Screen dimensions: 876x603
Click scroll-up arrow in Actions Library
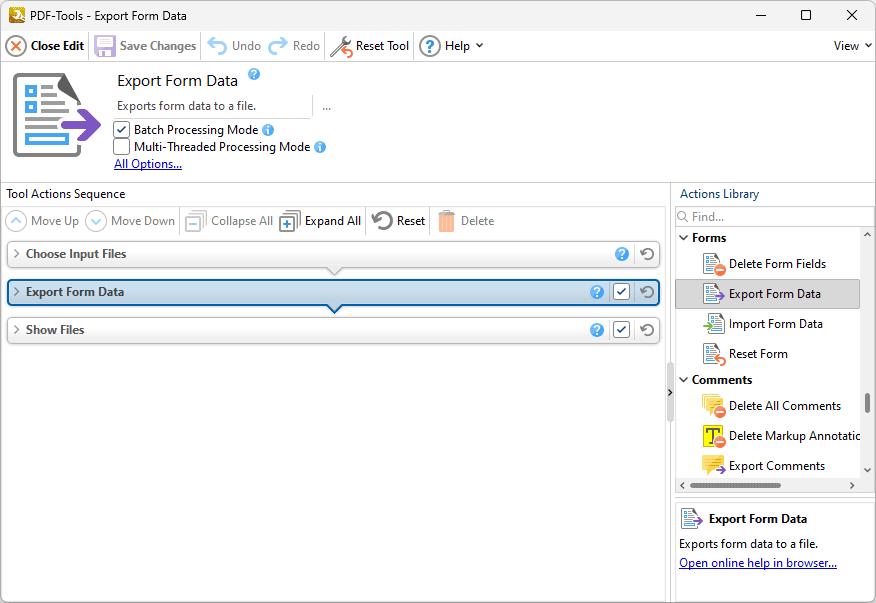pos(867,235)
